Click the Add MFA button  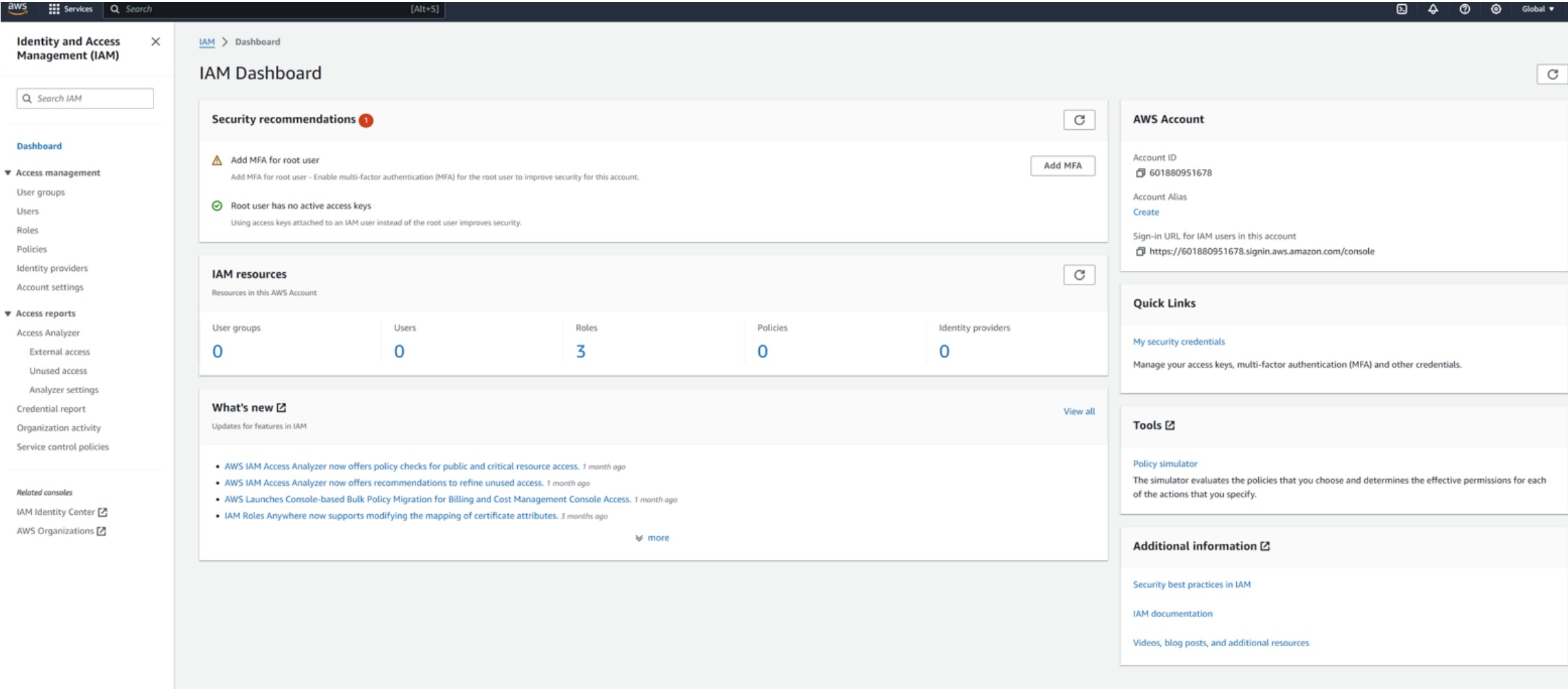[1063, 166]
